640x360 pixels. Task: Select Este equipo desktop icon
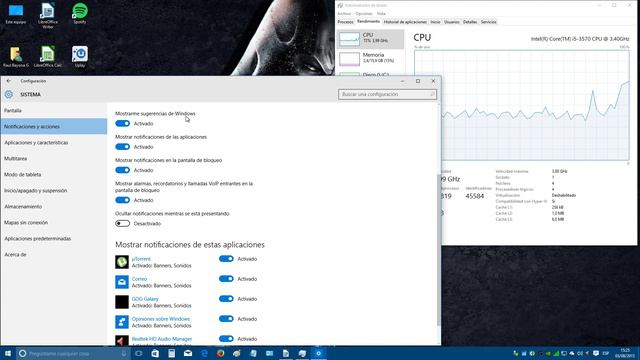click(16, 13)
